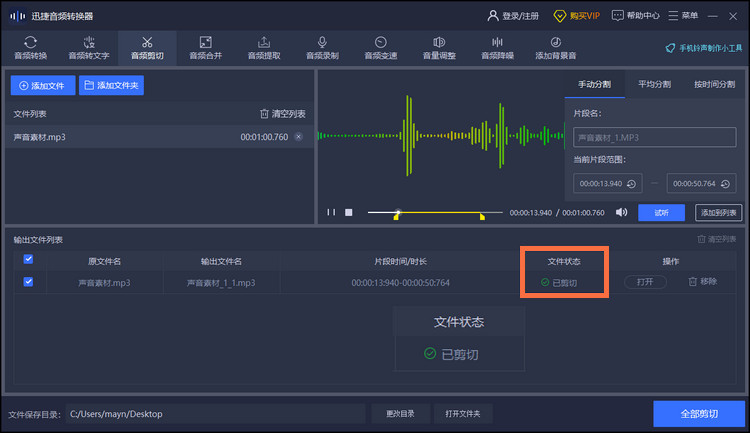The width and height of the screenshot is (750, 433).
Task: Switch to the 手动分割 tab
Action: (x=595, y=84)
